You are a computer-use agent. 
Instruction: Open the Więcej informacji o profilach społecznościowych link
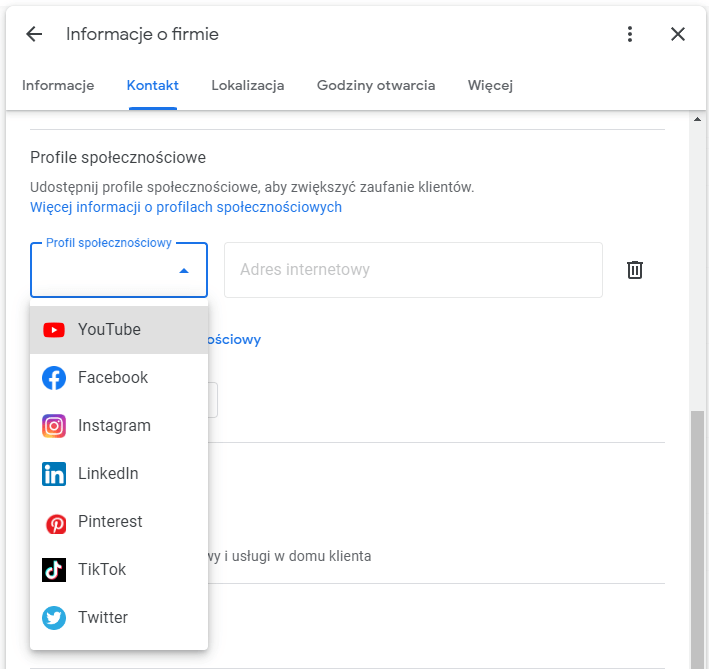[x=186, y=207]
